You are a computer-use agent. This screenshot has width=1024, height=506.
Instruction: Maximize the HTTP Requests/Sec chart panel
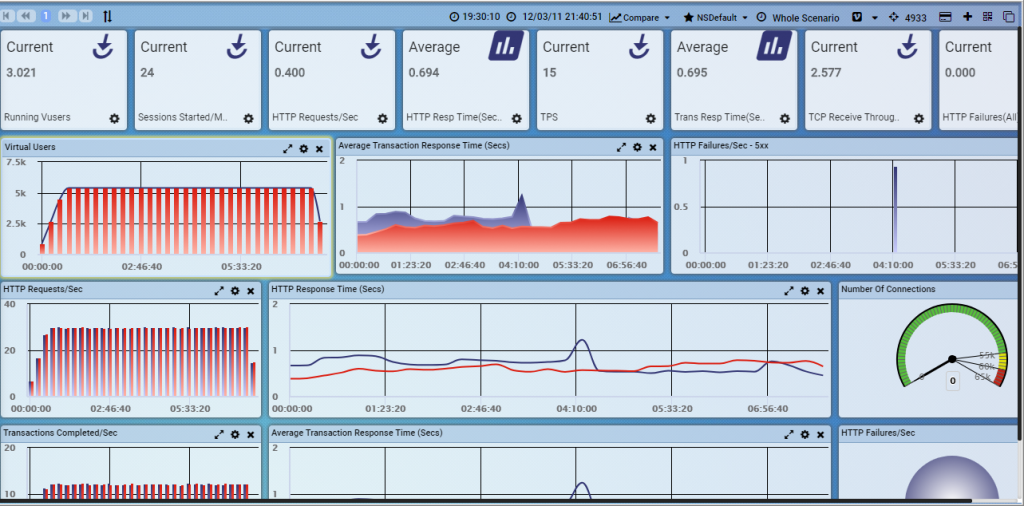point(219,291)
